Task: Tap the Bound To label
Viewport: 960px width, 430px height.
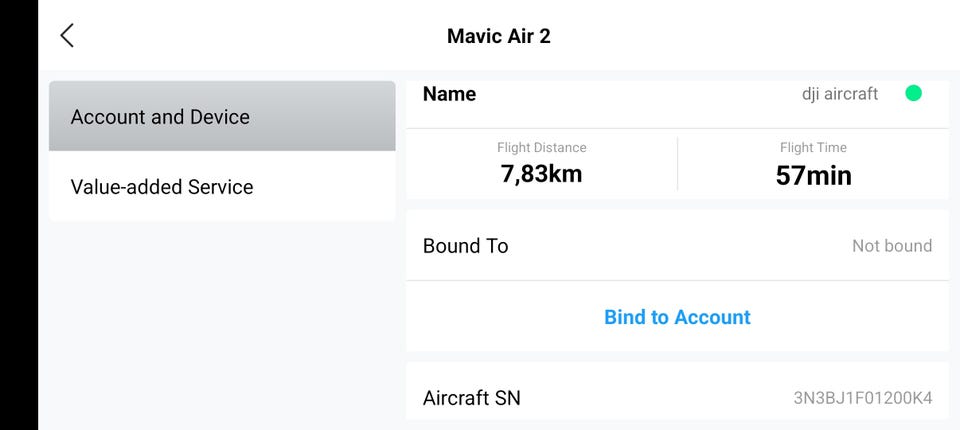Action: (465, 246)
